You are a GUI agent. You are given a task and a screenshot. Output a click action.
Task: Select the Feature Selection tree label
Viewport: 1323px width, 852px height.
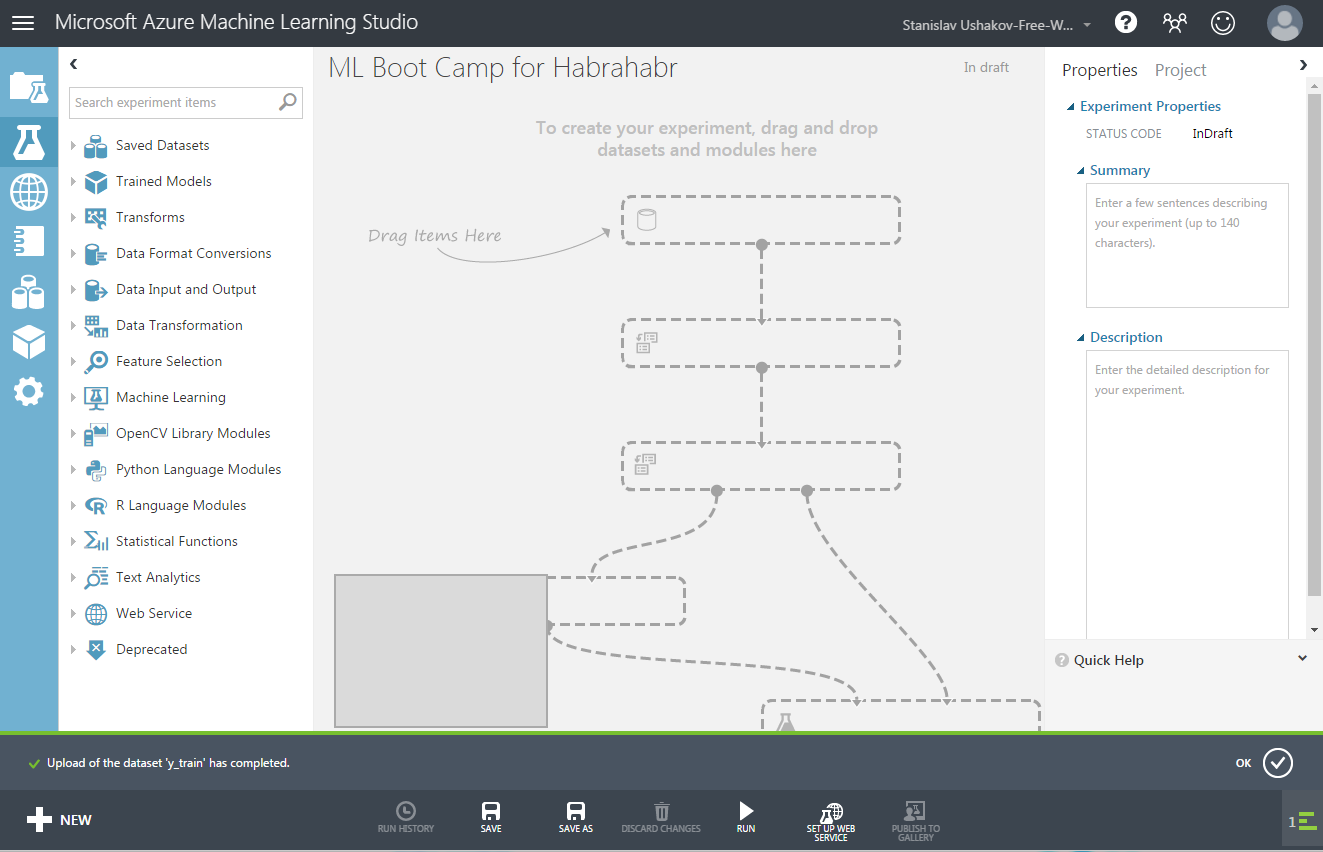click(x=169, y=362)
